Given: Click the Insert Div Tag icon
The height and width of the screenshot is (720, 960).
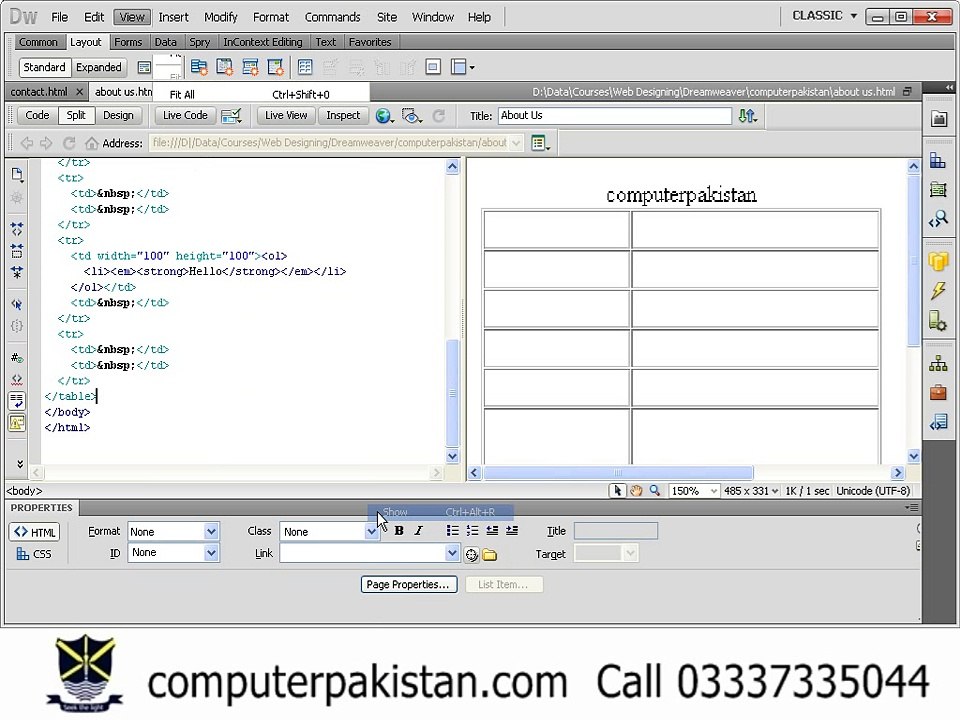Looking at the screenshot, I should [x=144, y=67].
